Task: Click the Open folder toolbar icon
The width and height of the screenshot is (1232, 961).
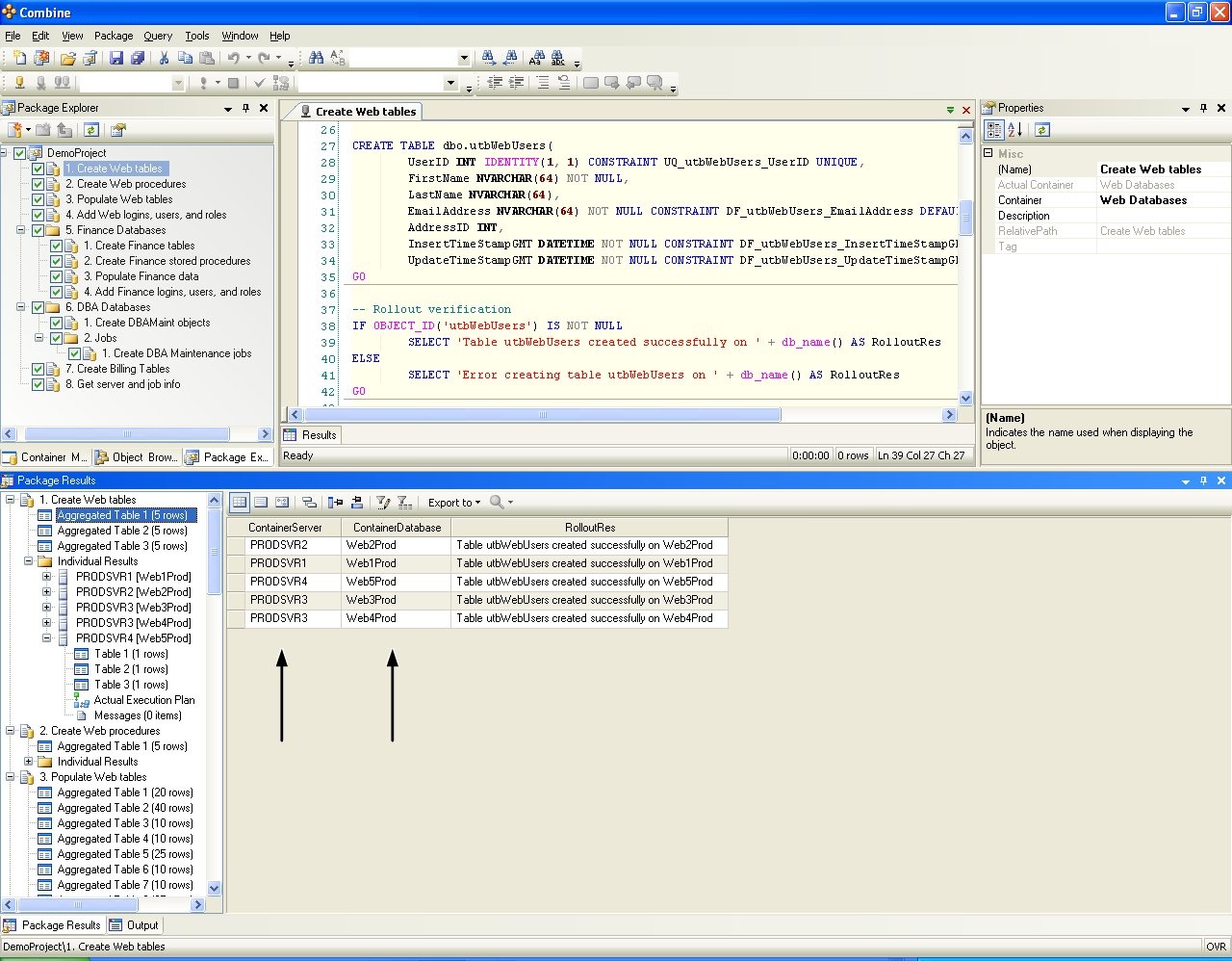Action: click(x=68, y=59)
